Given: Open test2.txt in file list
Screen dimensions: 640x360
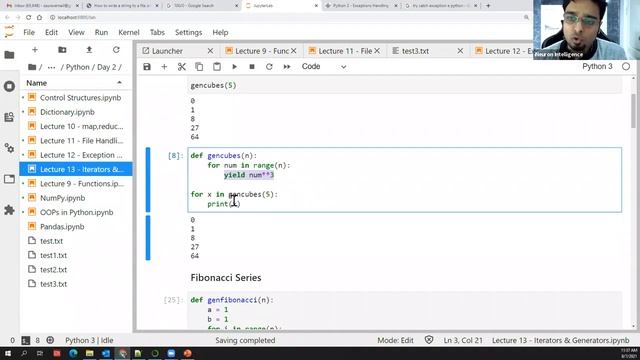Looking at the screenshot, I should [76, 269].
